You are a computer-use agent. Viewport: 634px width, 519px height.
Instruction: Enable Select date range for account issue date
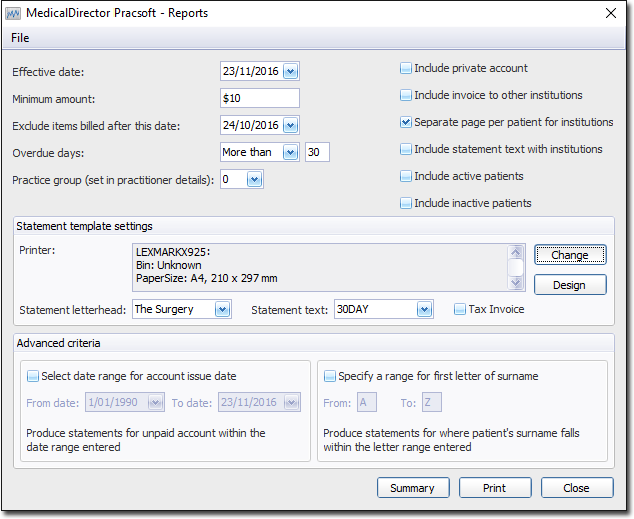33,377
